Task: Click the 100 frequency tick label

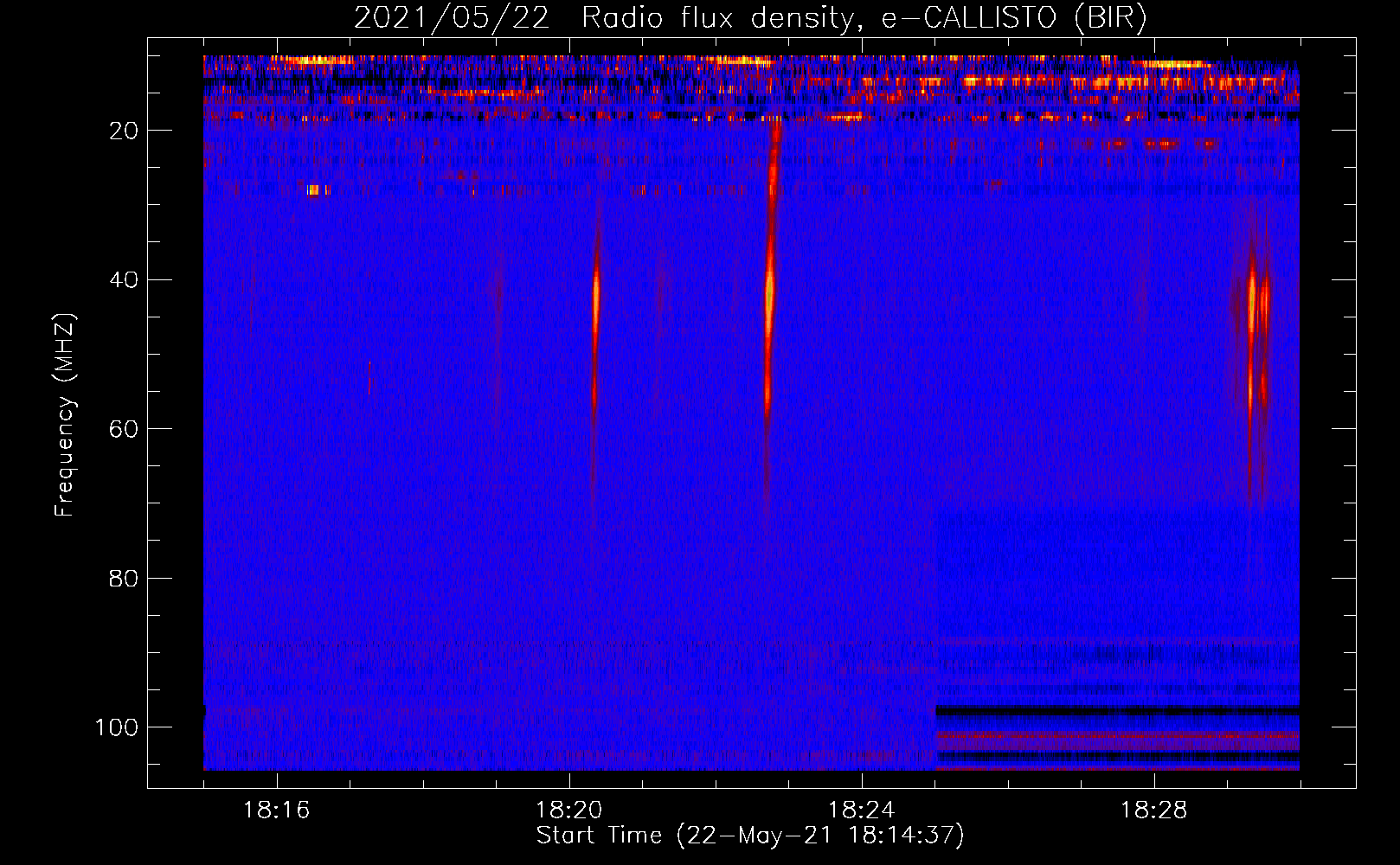Action: [117, 727]
